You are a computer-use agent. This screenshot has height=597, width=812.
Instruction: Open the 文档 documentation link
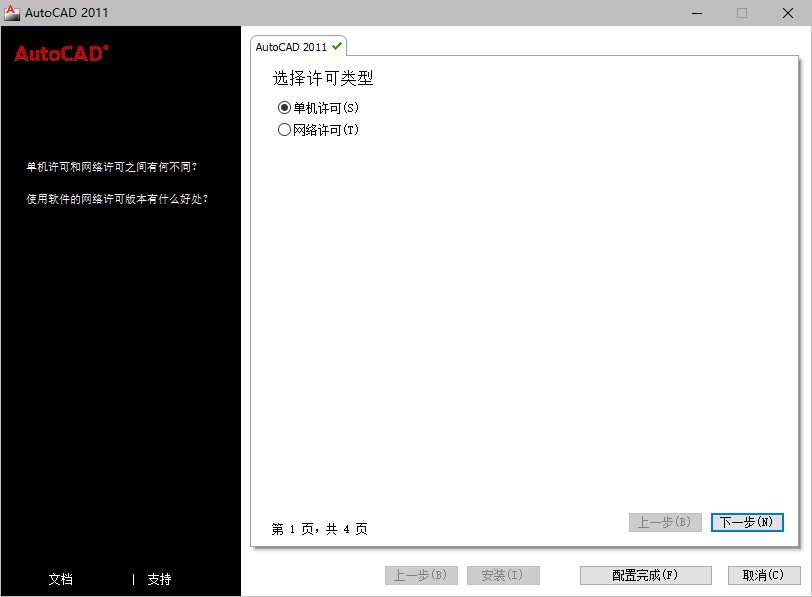[60, 579]
